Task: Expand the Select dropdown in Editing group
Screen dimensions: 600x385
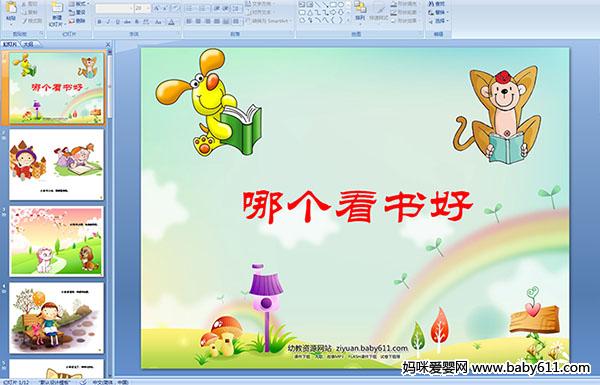Action: (439, 20)
